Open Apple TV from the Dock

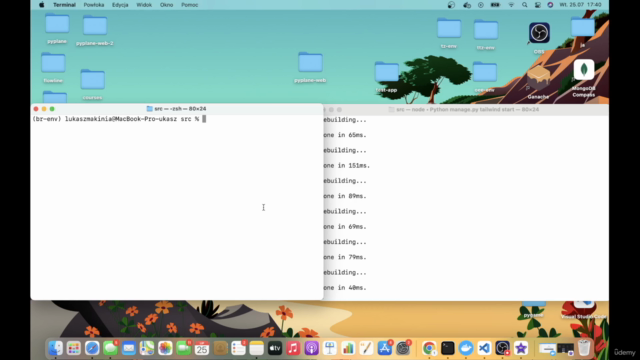point(275,348)
